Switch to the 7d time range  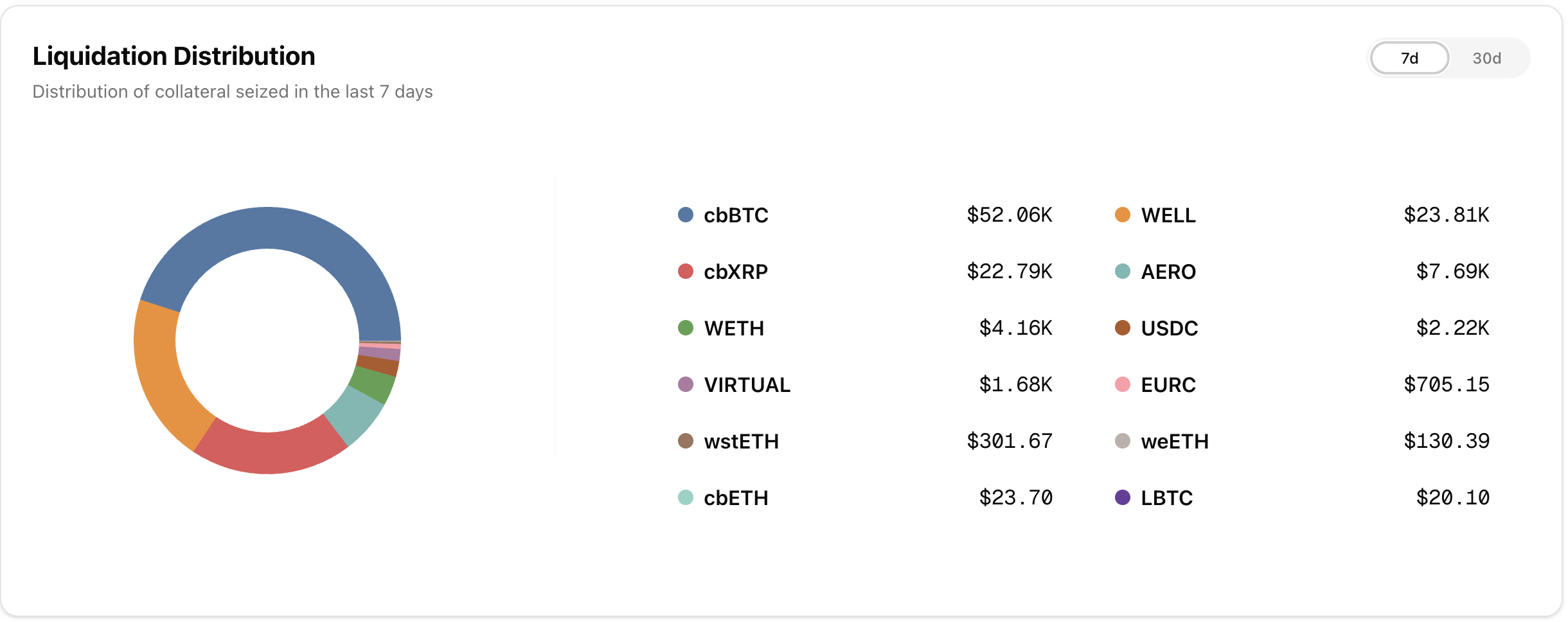tap(1409, 58)
